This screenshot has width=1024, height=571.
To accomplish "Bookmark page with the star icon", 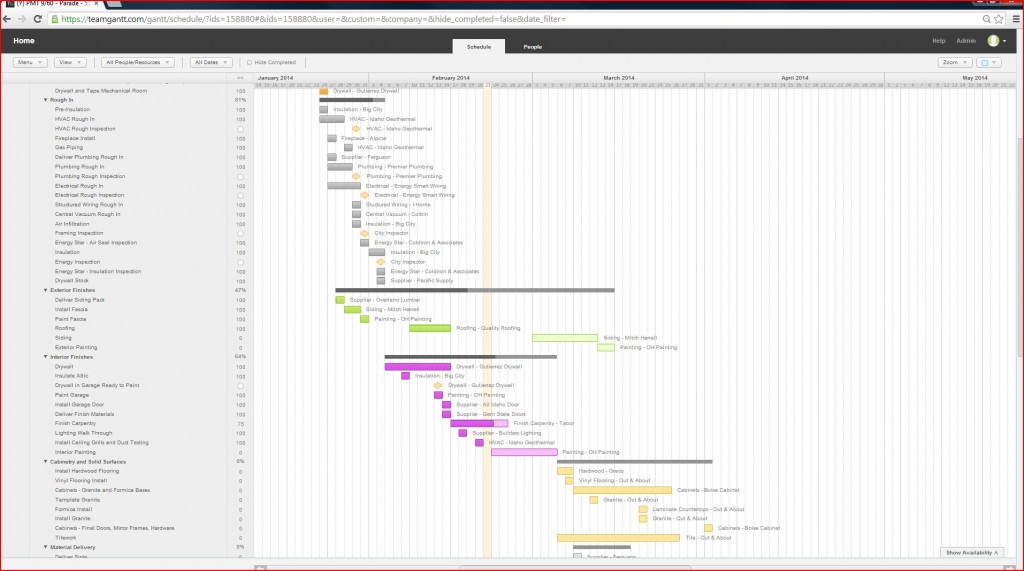I will (999, 19).
